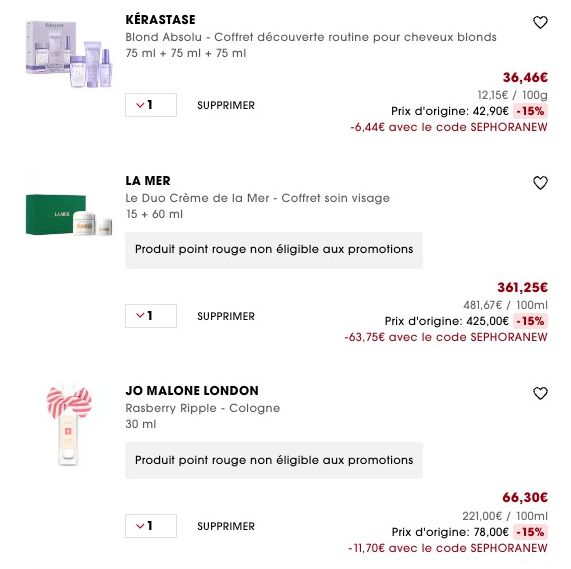Open Le Duo Crème de la Mer title
Viewport: 571px width, 569px height.
(257, 198)
